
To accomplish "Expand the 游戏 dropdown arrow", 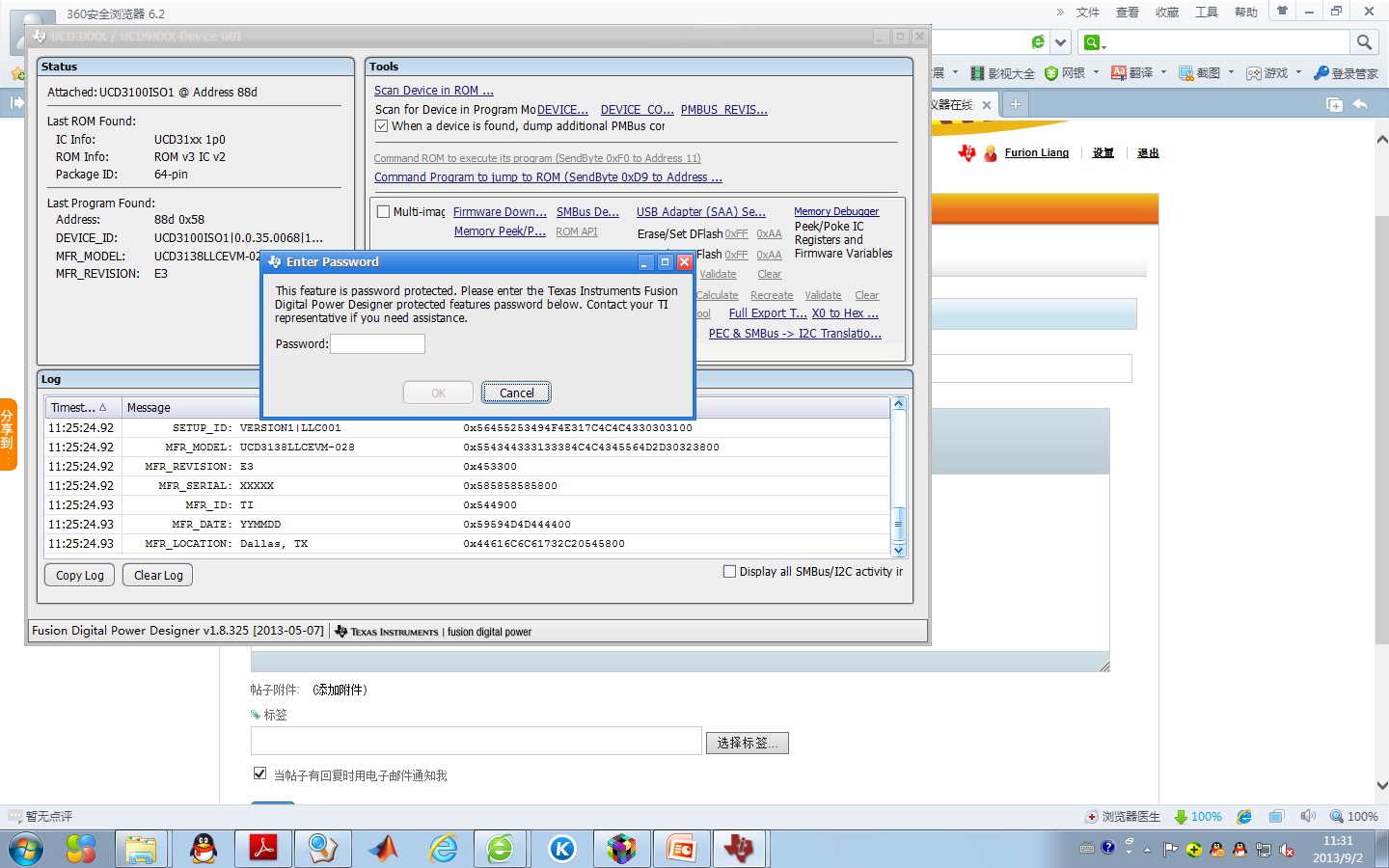I will click(x=1298, y=72).
